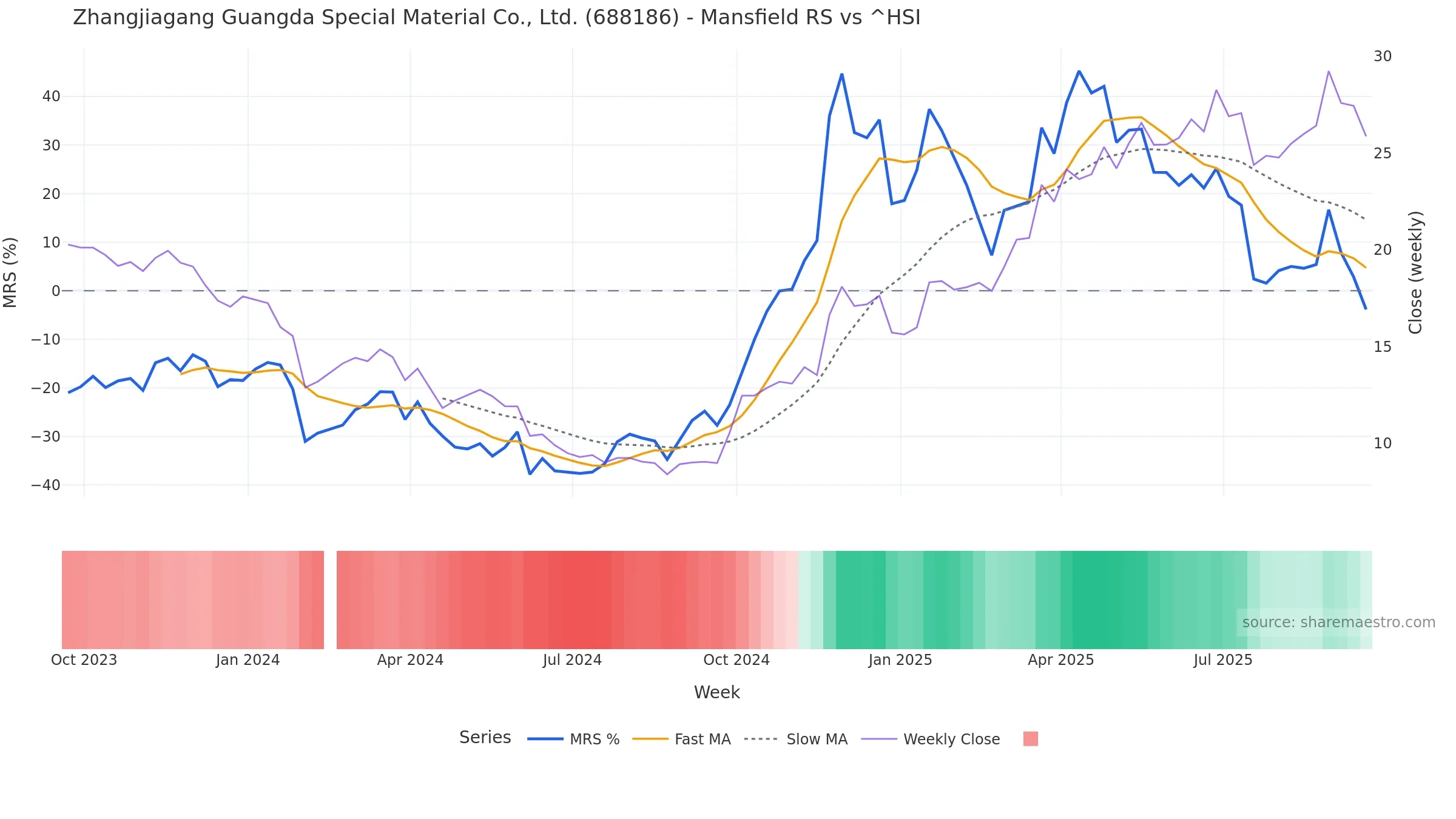
Task: Toggle the Slow MA legend series
Action: pos(795,739)
